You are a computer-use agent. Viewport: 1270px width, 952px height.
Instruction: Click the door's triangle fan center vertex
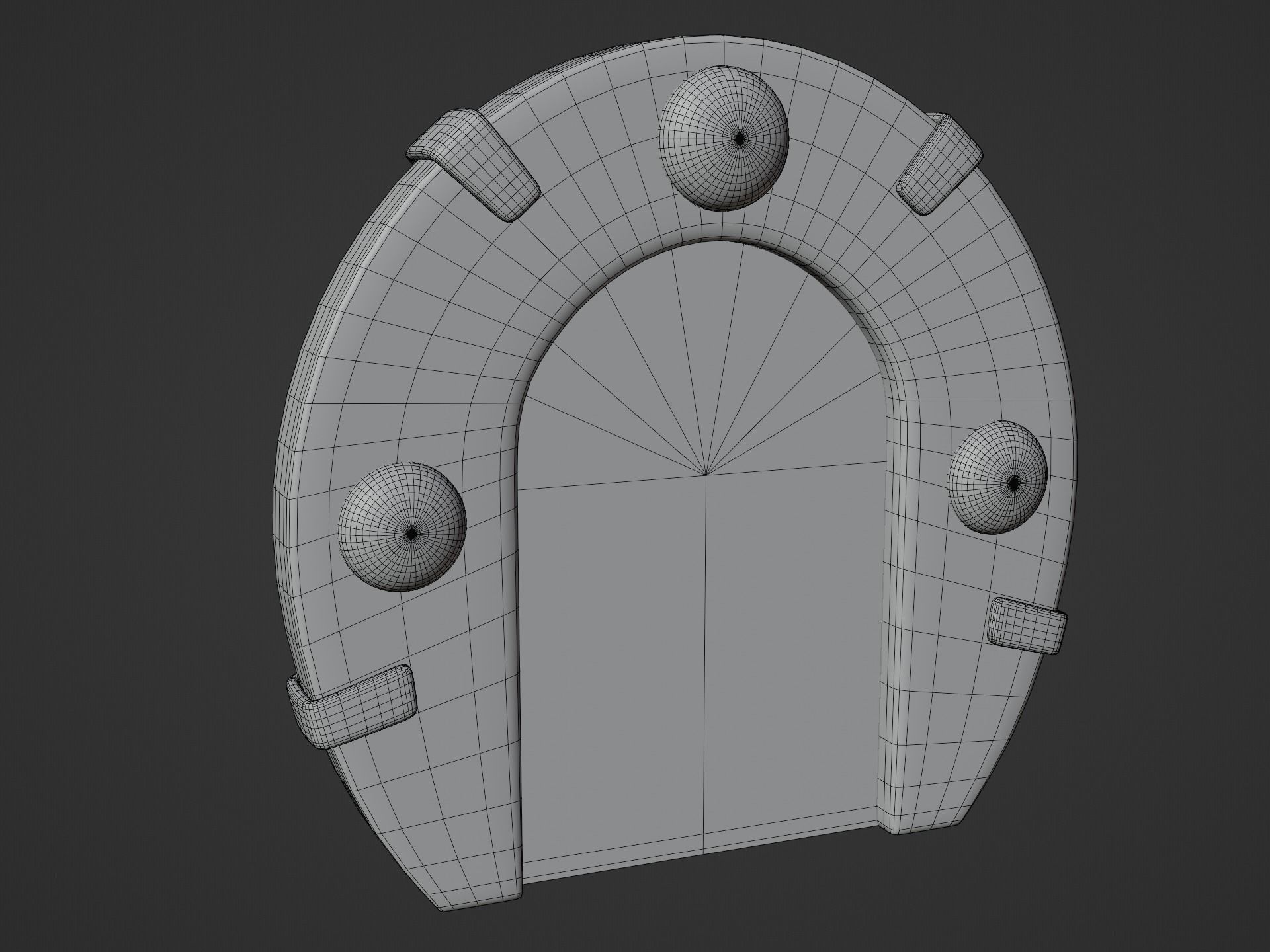pos(706,474)
